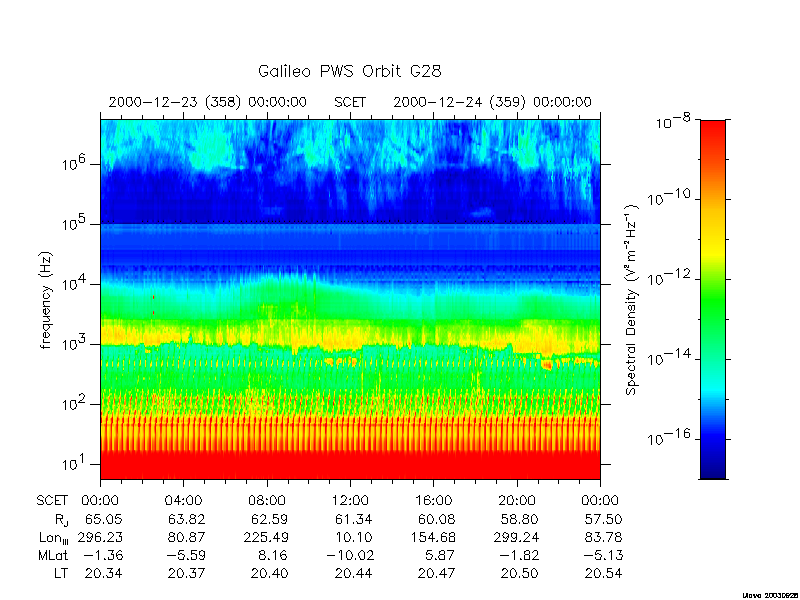The image size is (800, 600).
Task: Select the date label '2000-12-24 (359) 00:00:00'
Action: pyautogui.click(x=492, y=102)
